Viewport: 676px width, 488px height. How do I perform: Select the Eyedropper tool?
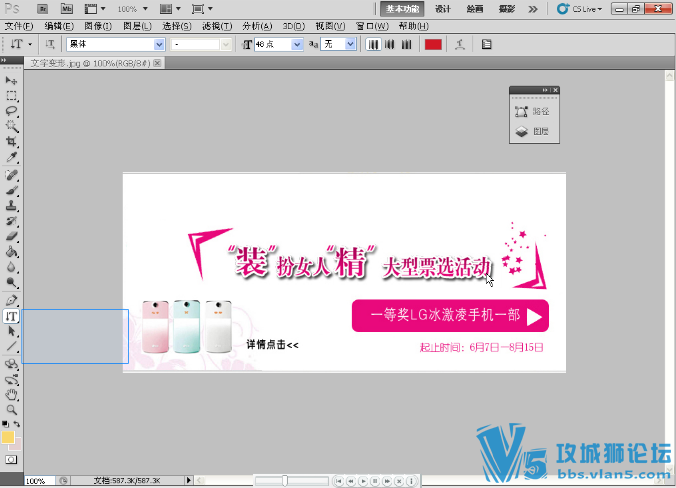[x=11, y=157]
